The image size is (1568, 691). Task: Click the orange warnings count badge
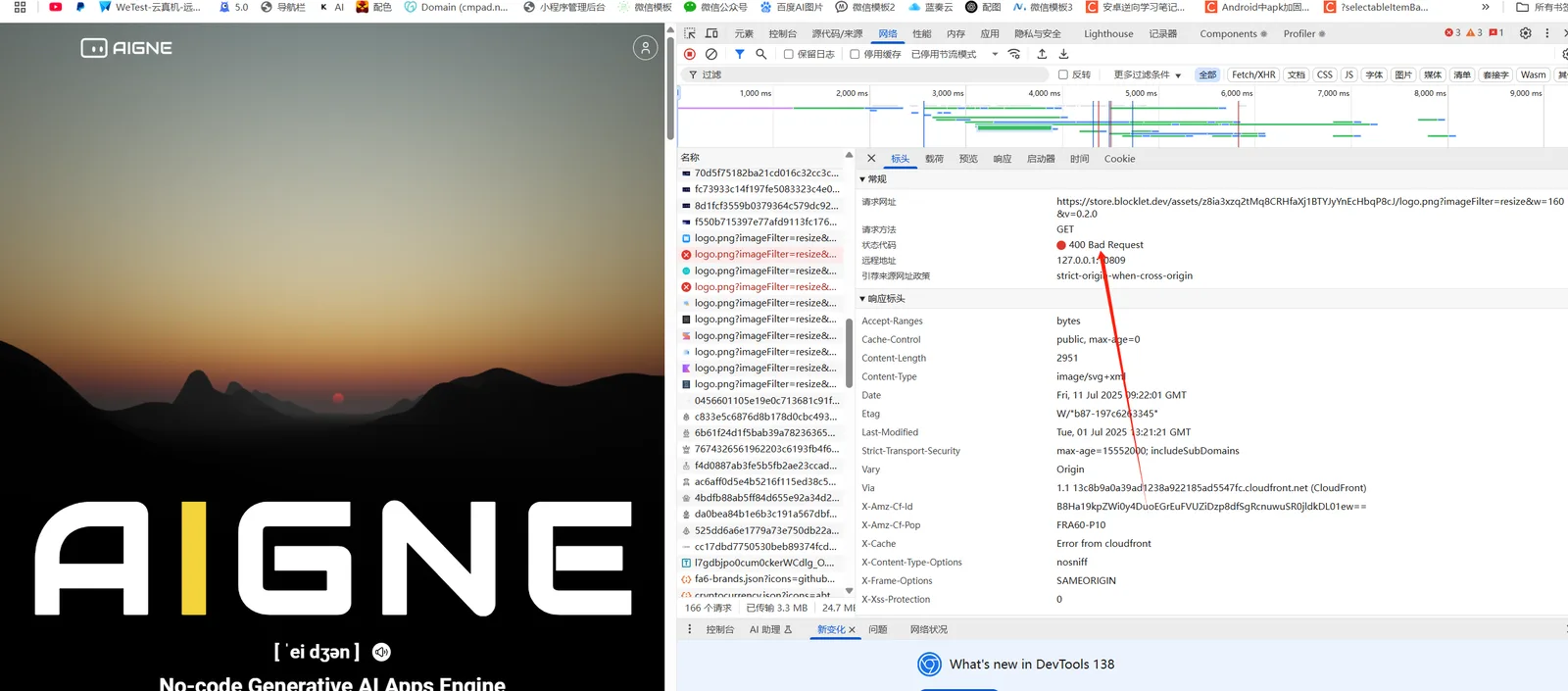click(x=1474, y=33)
